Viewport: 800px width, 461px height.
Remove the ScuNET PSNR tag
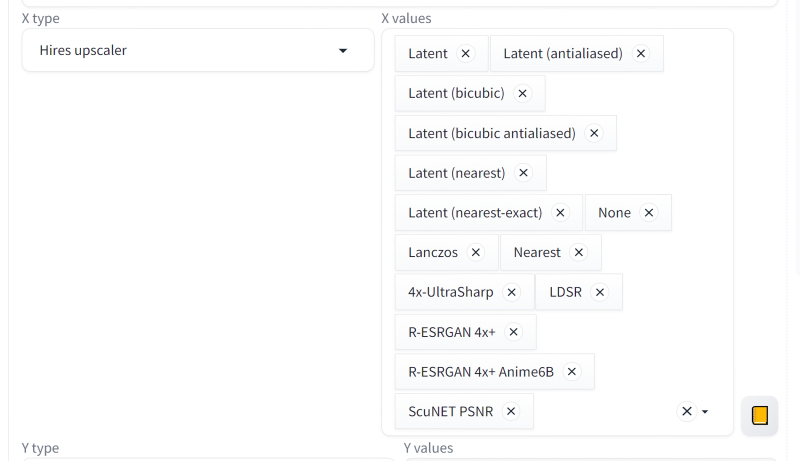[x=511, y=411]
